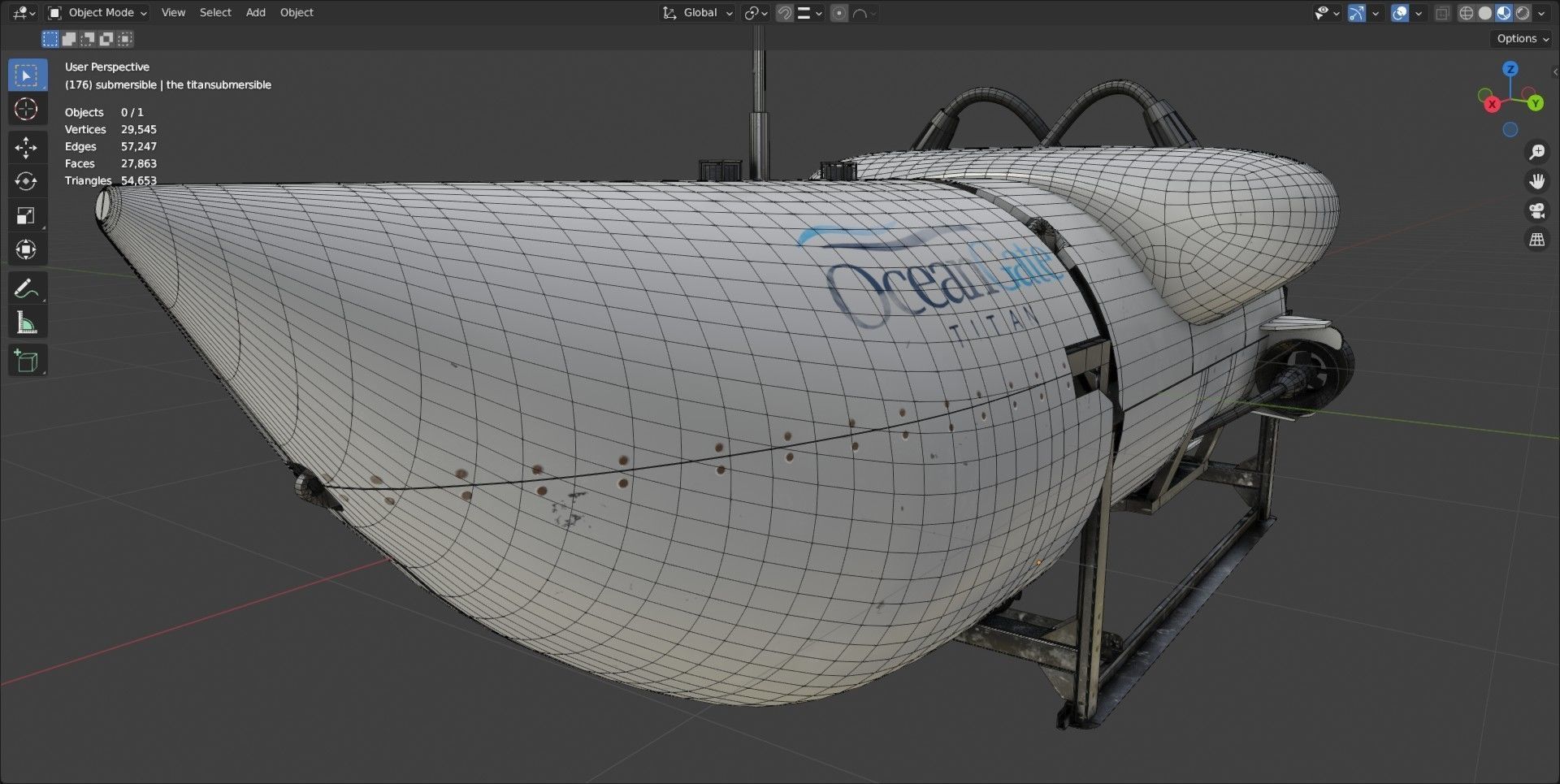Click the Vertices count 29,545
Viewport: 1560px width, 784px height.
coord(139,129)
